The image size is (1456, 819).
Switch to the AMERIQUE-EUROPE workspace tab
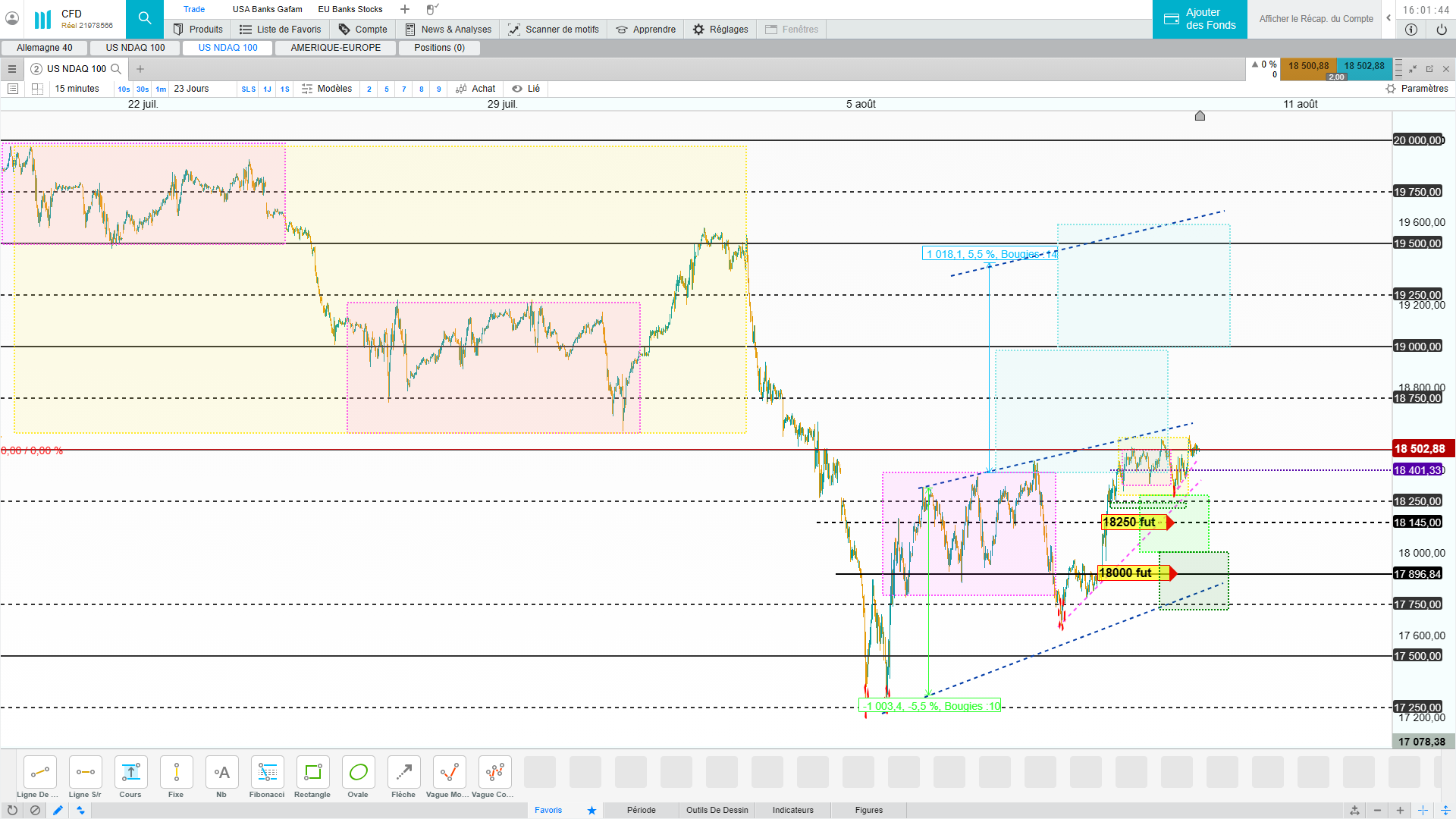coord(335,48)
